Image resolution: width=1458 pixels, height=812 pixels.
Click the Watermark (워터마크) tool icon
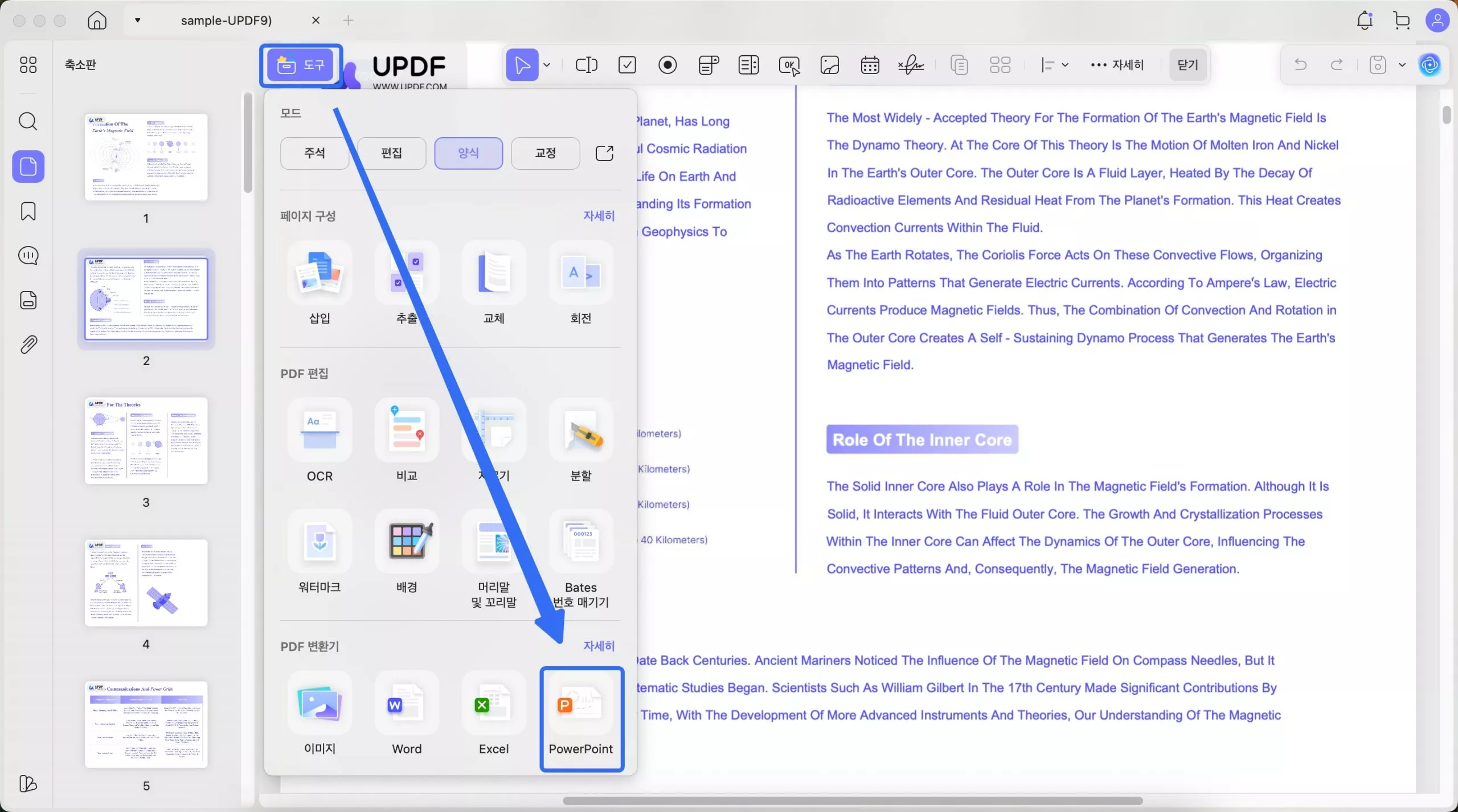pos(320,542)
